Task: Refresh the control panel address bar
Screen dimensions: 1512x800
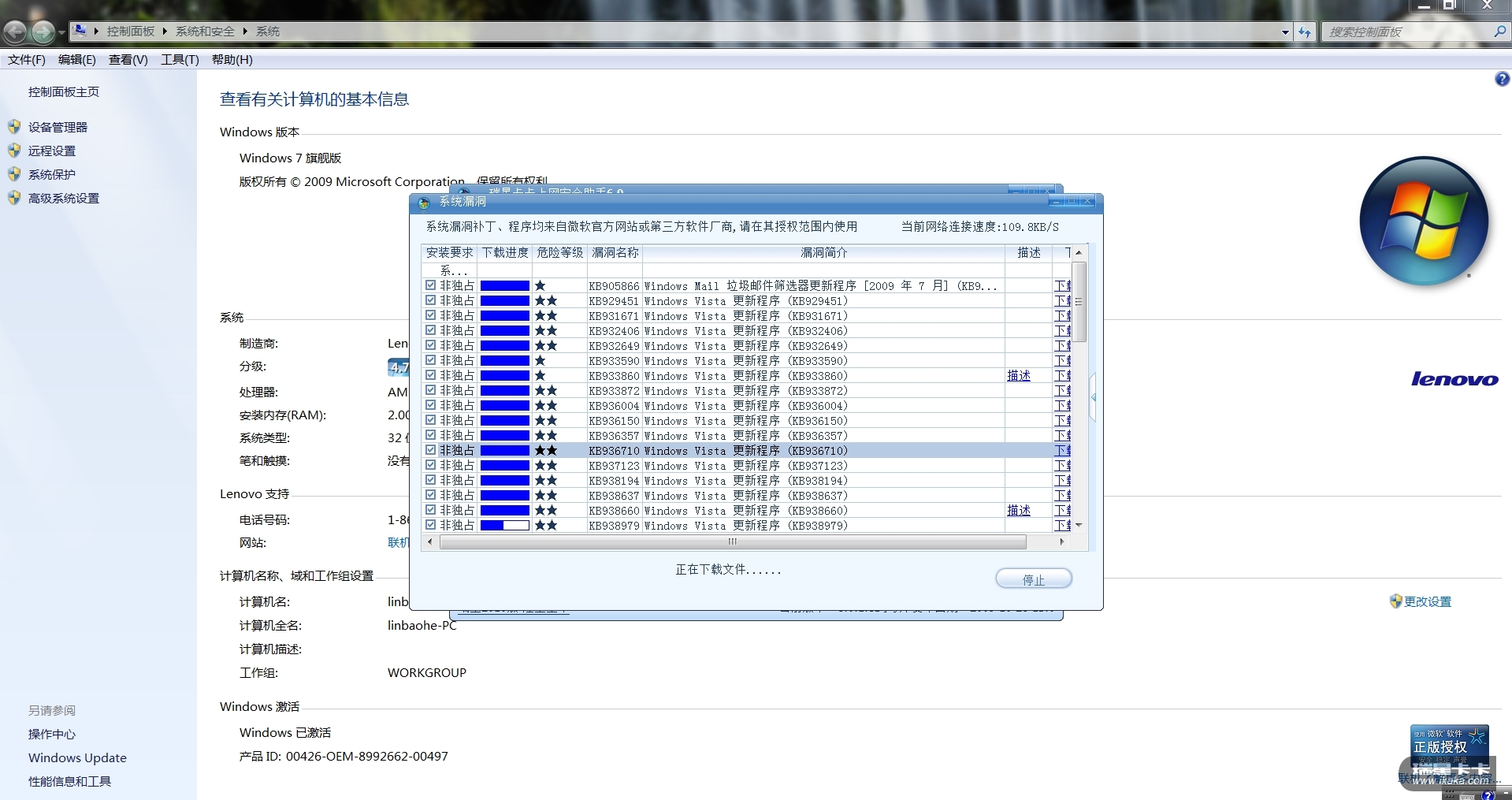Action: (x=1305, y=32)
